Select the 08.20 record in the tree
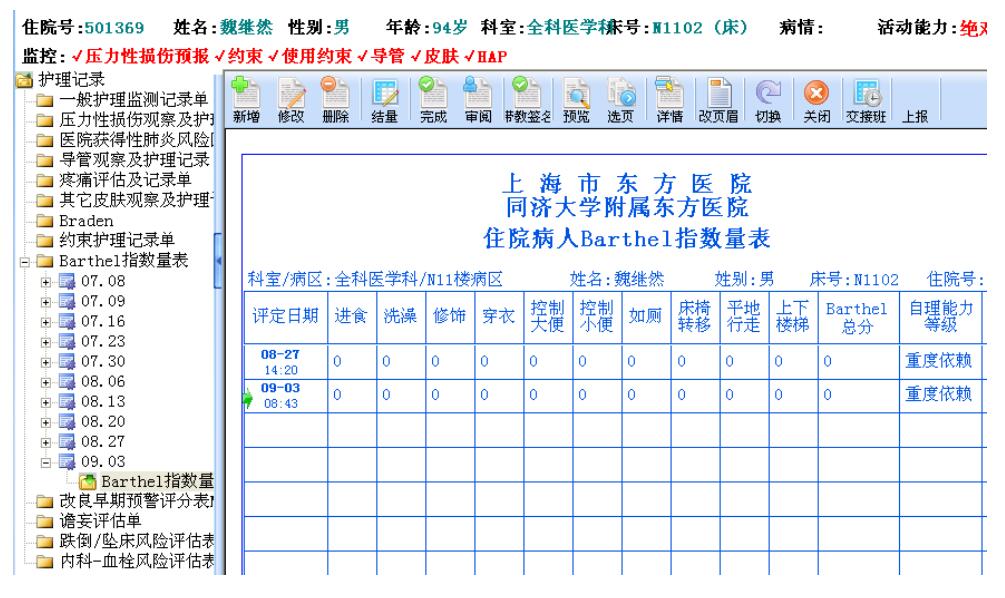Screen dimensions: 1005x598 point(92,422)
